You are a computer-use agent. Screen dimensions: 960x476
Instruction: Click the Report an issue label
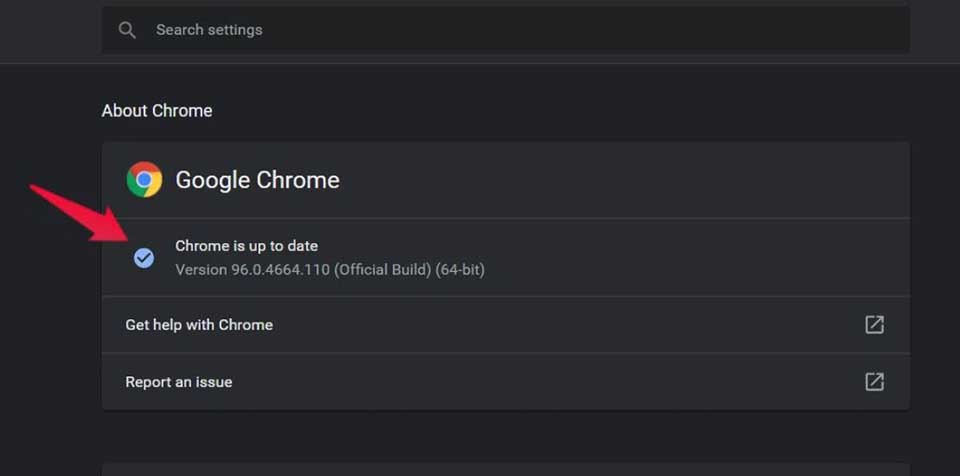179,382
